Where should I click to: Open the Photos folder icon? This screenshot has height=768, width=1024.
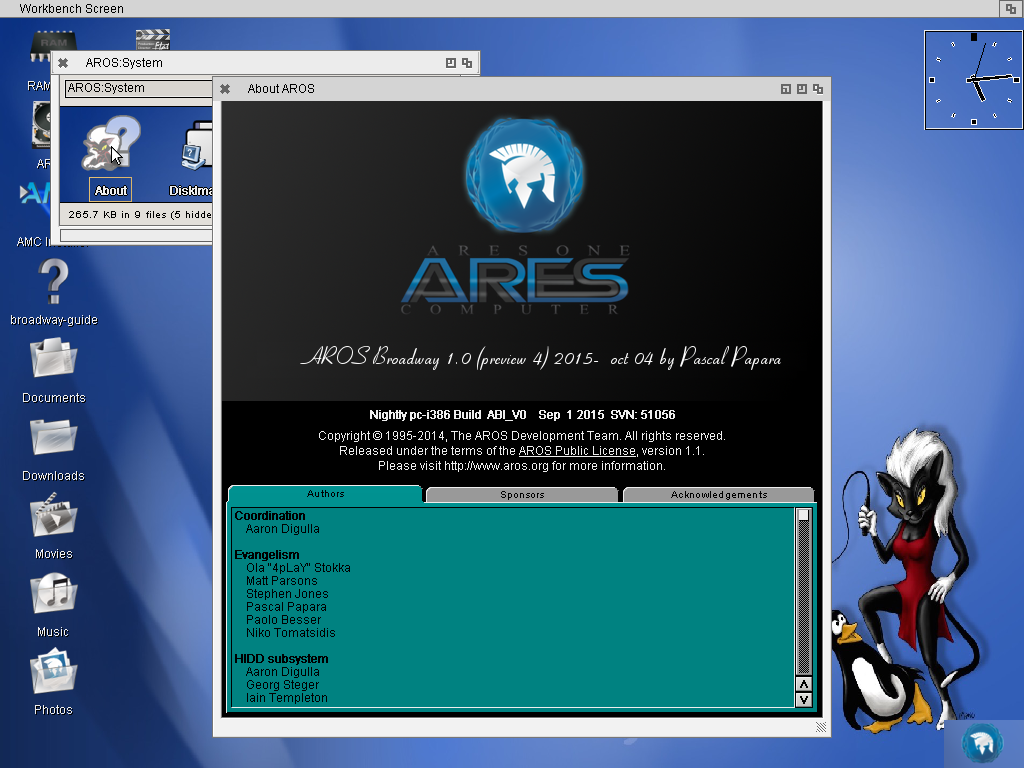53,673
